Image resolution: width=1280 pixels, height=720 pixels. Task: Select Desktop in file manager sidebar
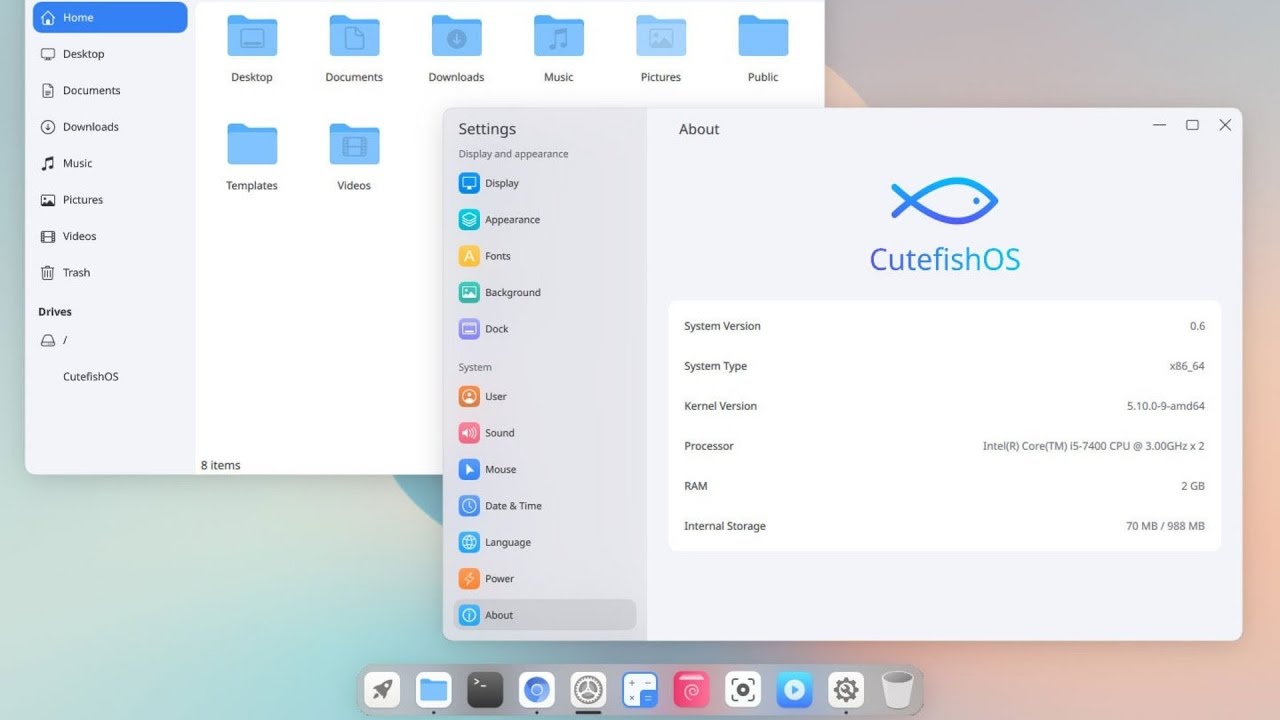[x=110, y=54]
